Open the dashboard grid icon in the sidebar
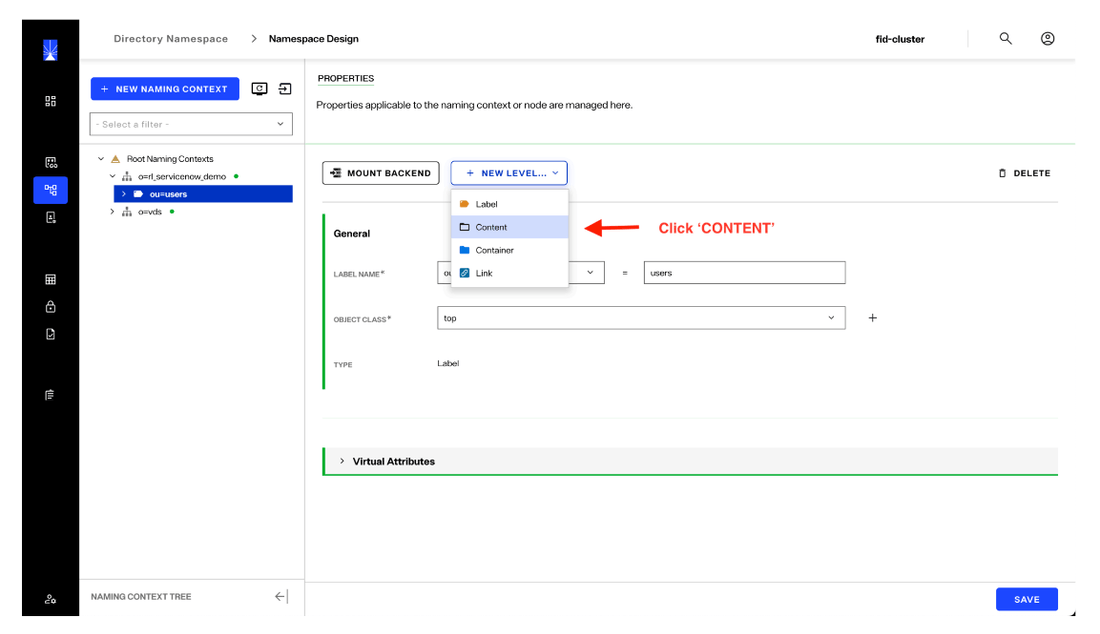Viewport: 1100px width, 634px height. [x=51, y=101]
